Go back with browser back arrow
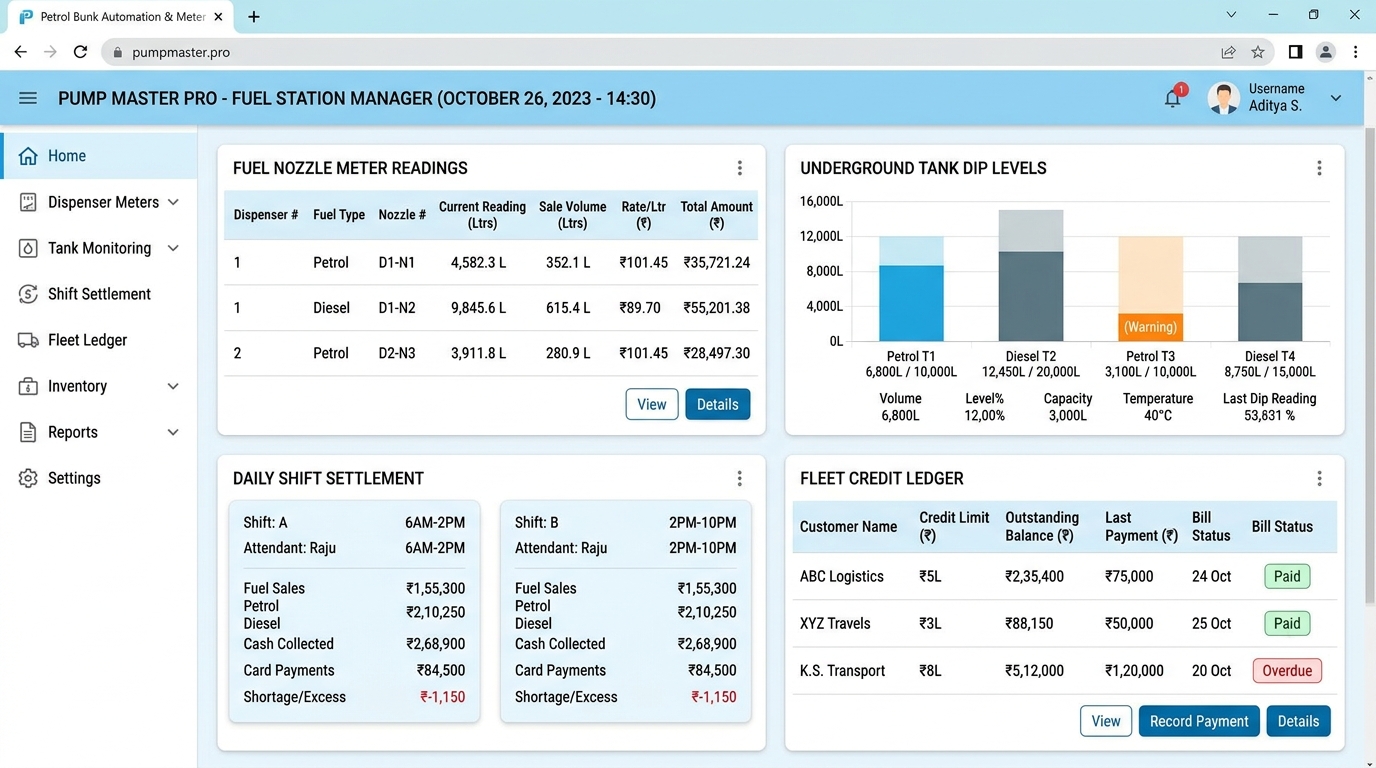Viewport: 1376px width, 768px height. pos(20,52)
